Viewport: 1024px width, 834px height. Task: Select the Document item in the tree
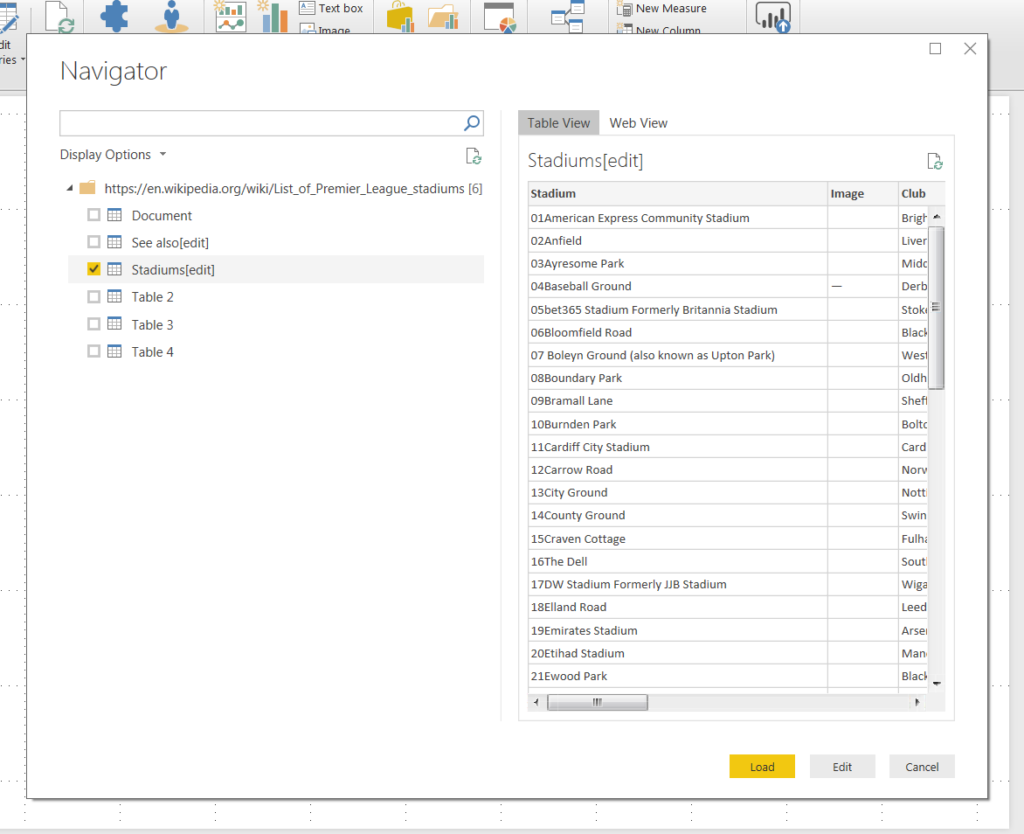pyautogui.click(x=161, y=216)
